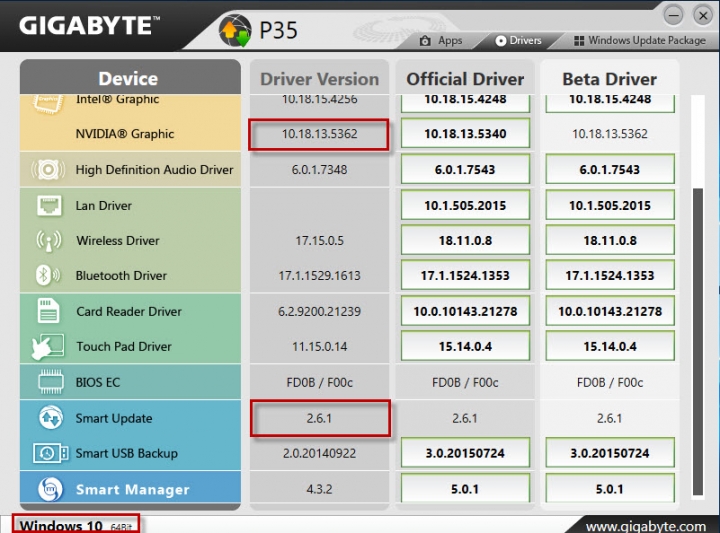This screenshot has width=720, height=533.
Task: Click the Intel Graphic chip icon
Action: tap(47, 102)
